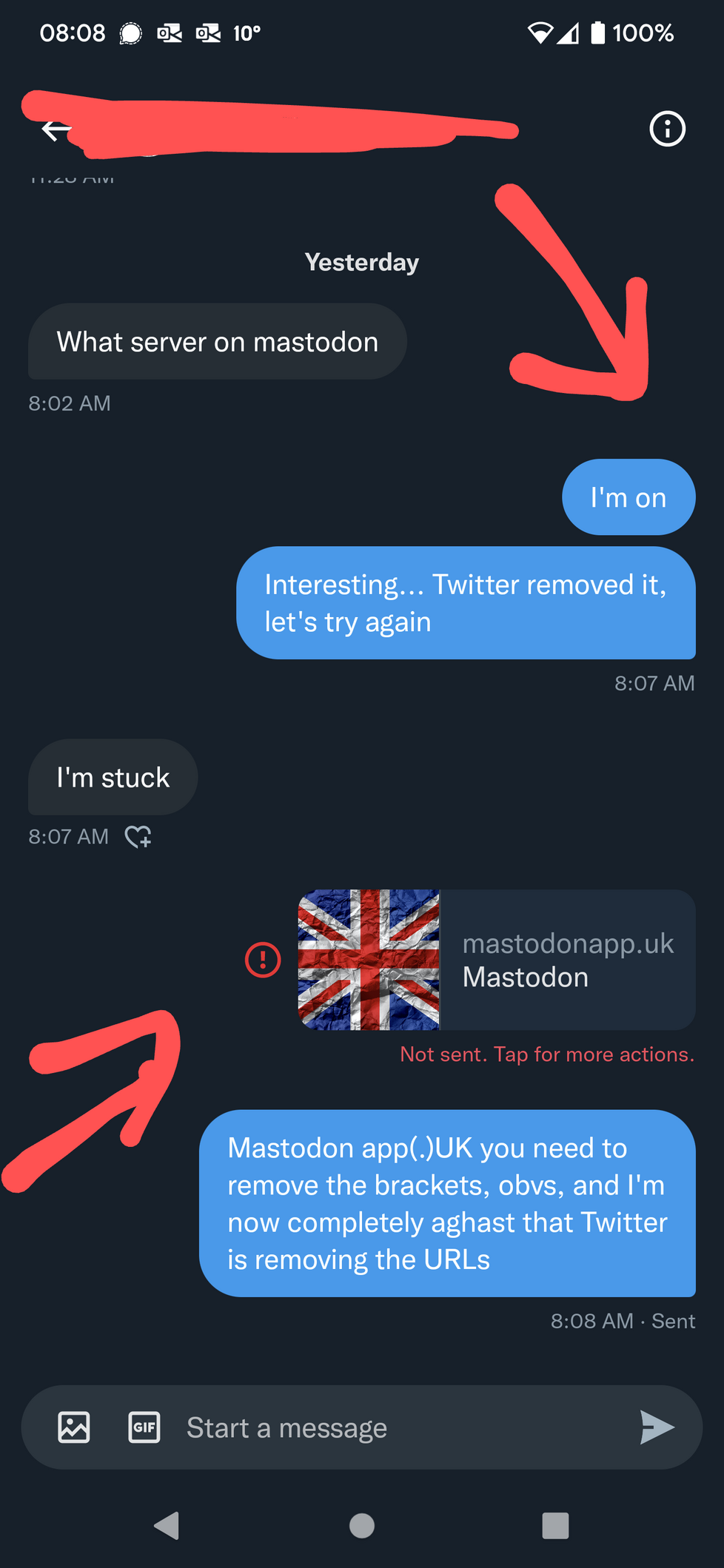Screen dimensions: 724x1568
Task: Tap Not sent for more actions
Action: [546, 1054]
